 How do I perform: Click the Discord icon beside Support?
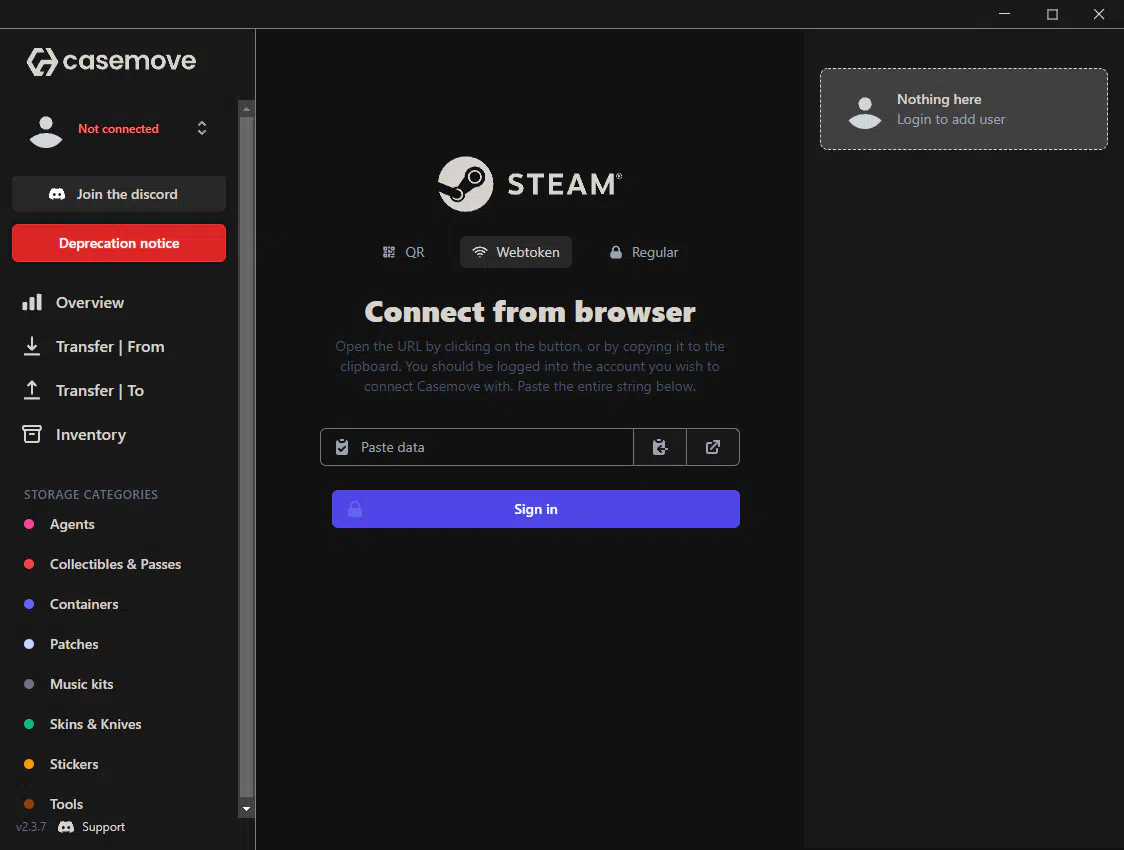(66, 827)
